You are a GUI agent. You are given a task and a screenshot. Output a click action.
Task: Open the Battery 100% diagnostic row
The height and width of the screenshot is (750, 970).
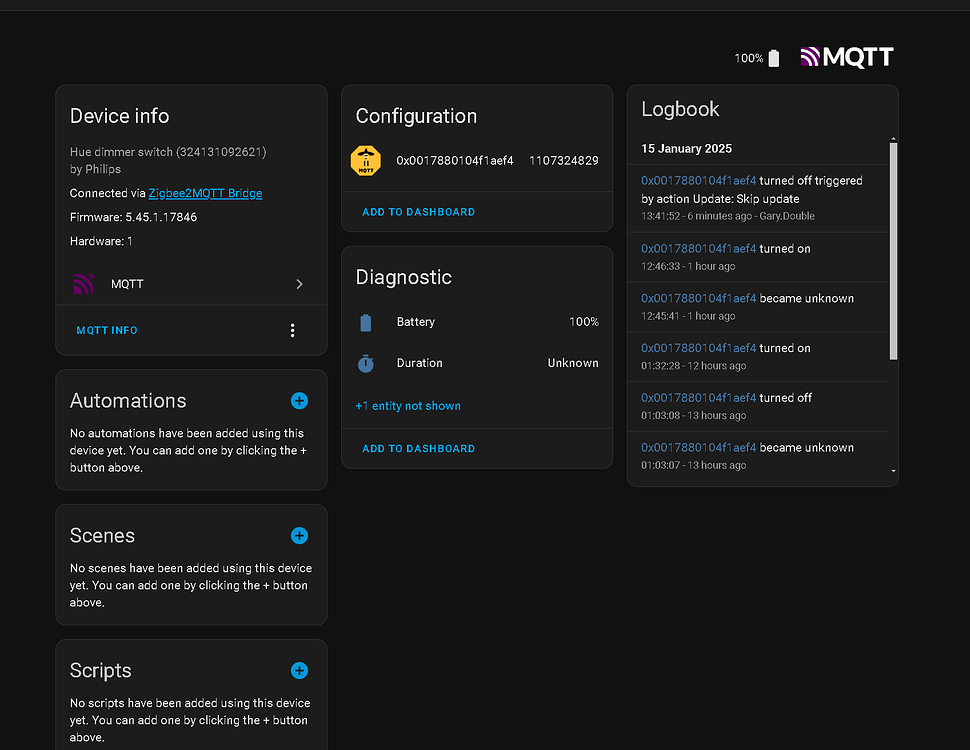[477, 322]
